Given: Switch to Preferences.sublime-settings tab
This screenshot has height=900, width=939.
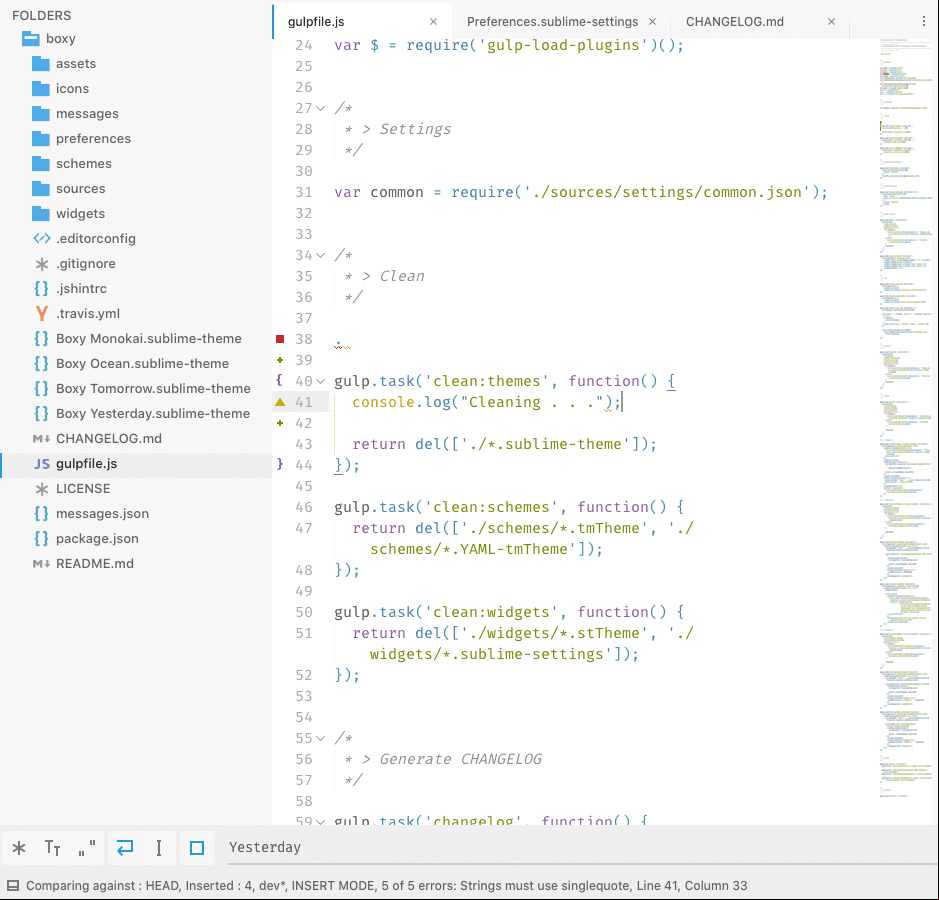Looking at the screenshot, I should click(561, 22).
